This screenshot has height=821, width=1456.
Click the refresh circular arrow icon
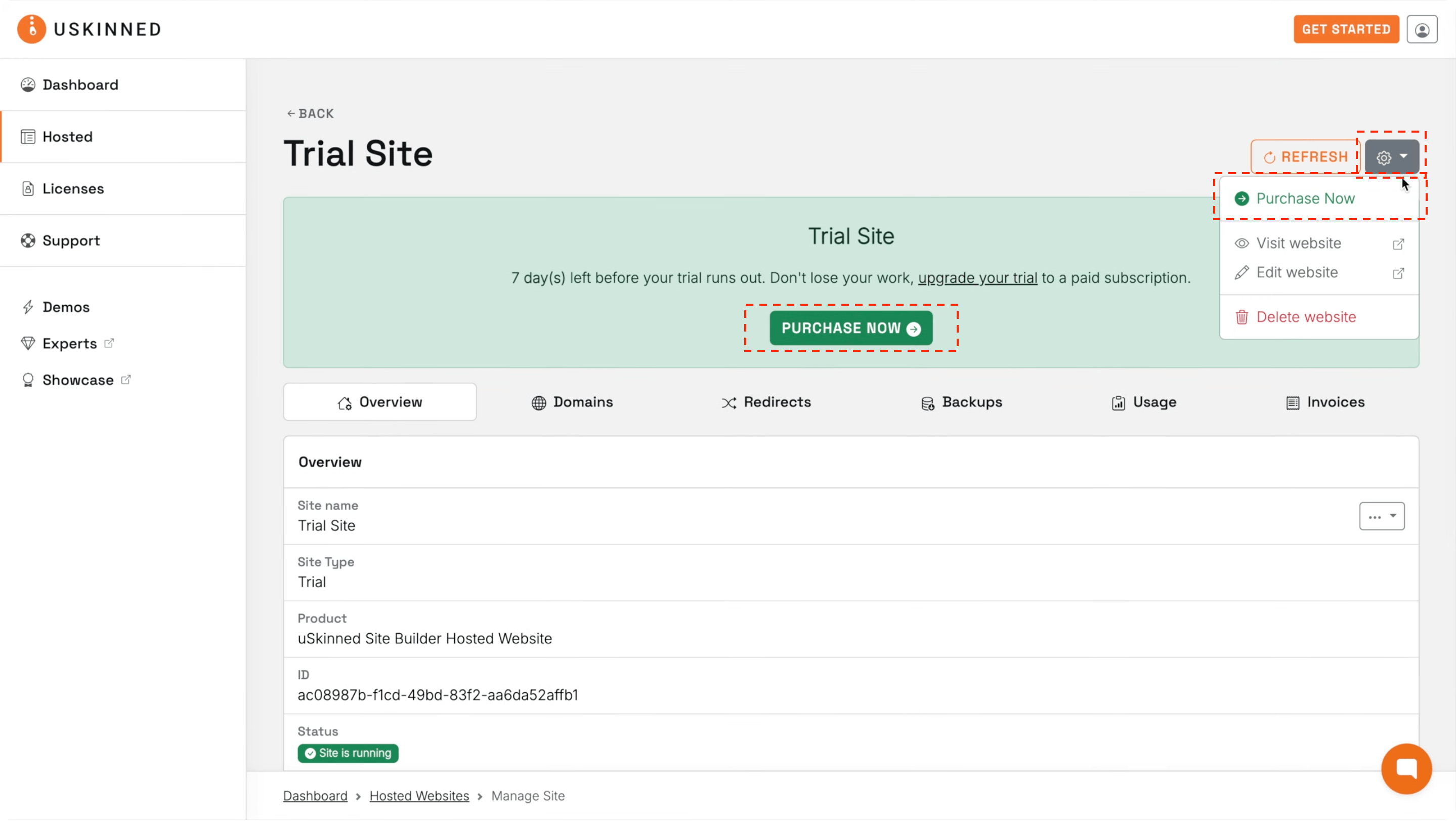(x=1269, y=157)
